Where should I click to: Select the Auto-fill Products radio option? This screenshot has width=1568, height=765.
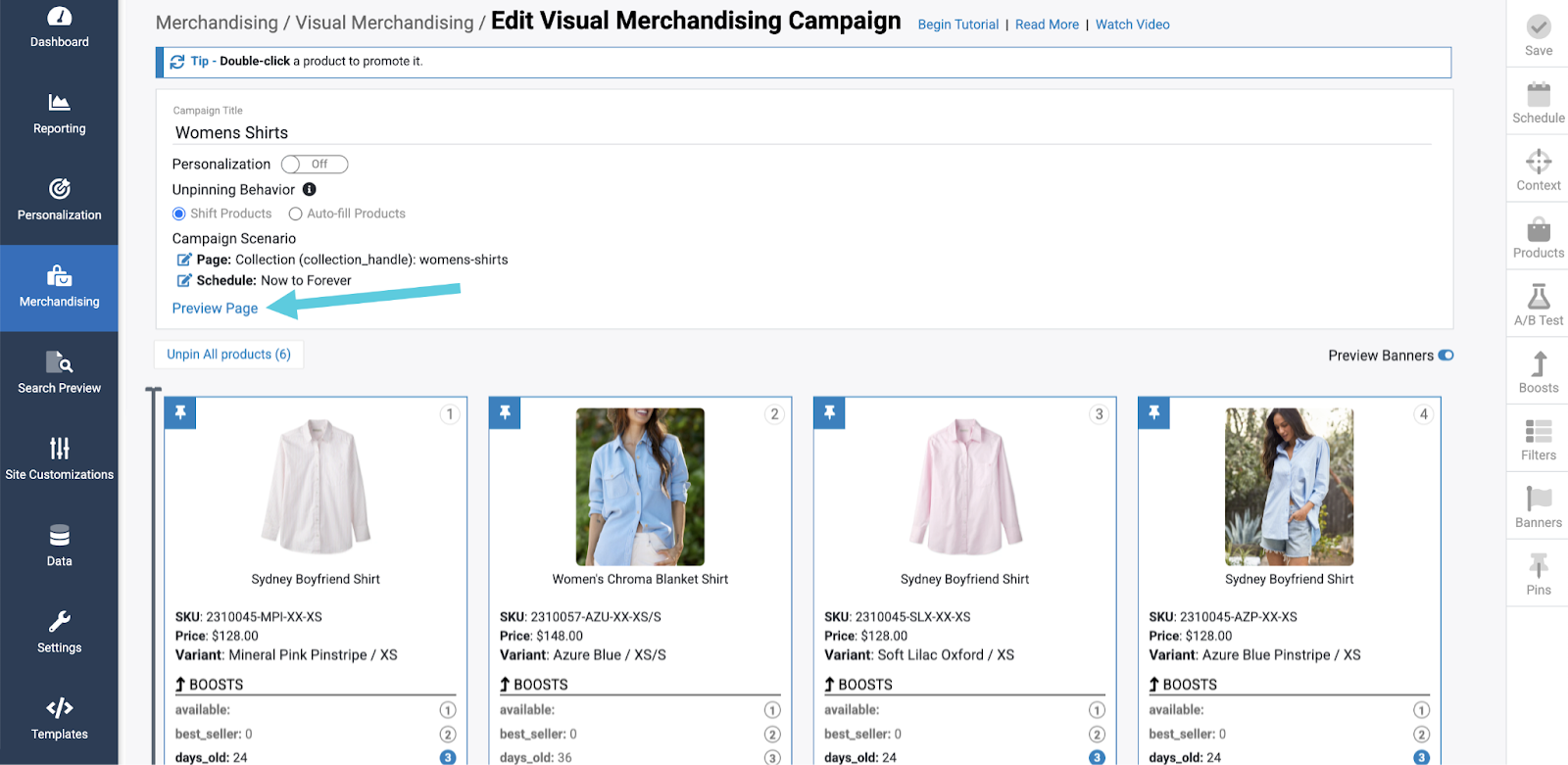tap(295, 214)
